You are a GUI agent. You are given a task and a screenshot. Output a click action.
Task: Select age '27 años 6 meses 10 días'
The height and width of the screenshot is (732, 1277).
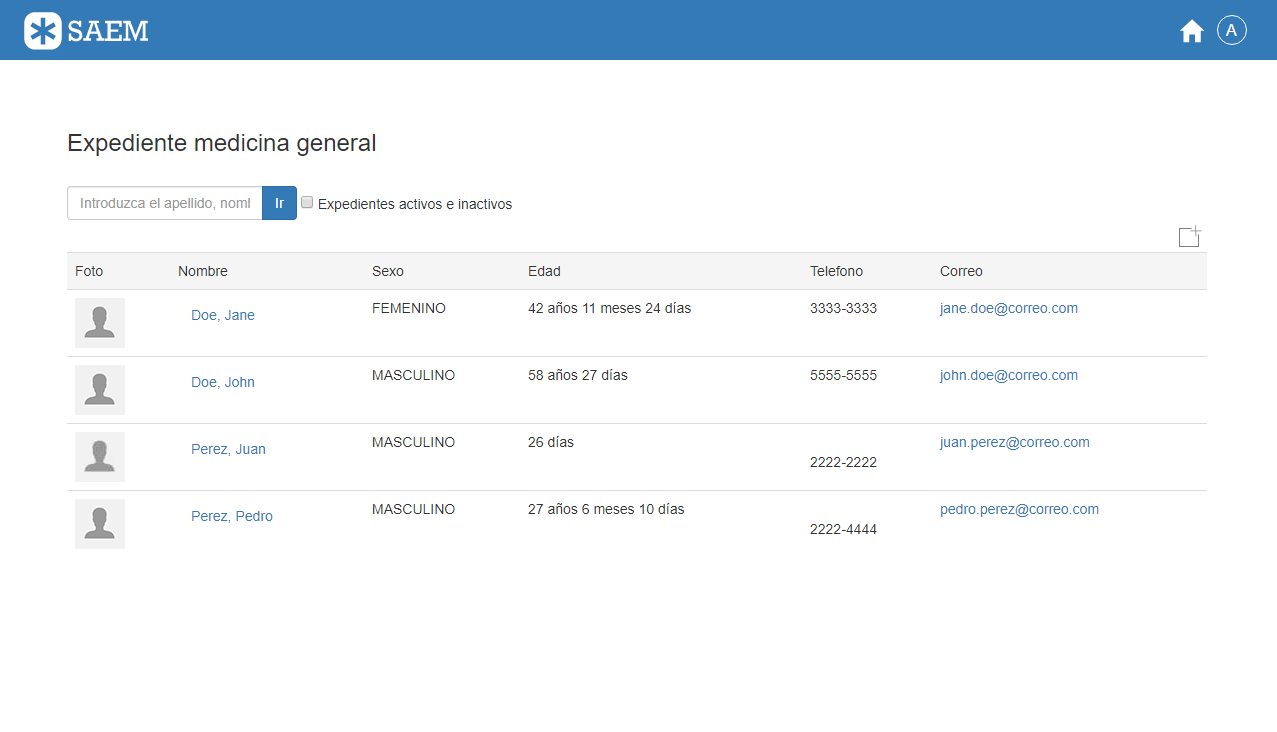[606, 509]
